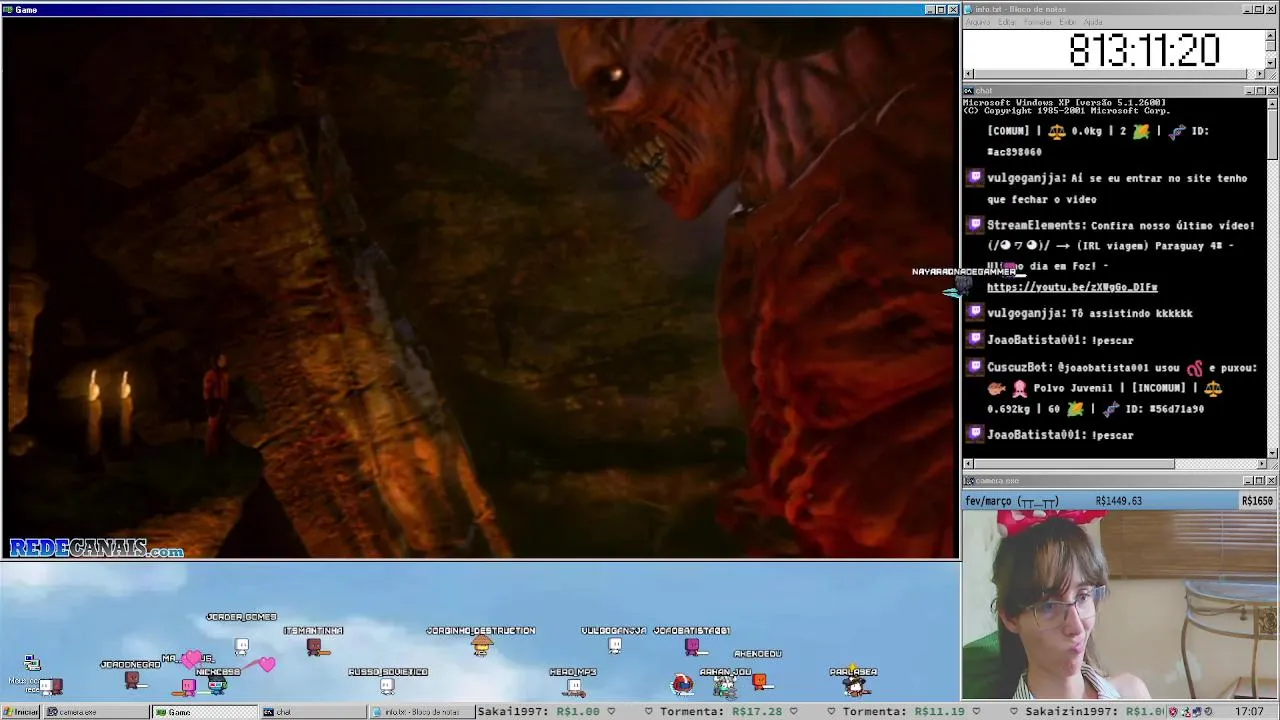Click the Notepad vertical scrollbar up arrow

[1271, 34]
